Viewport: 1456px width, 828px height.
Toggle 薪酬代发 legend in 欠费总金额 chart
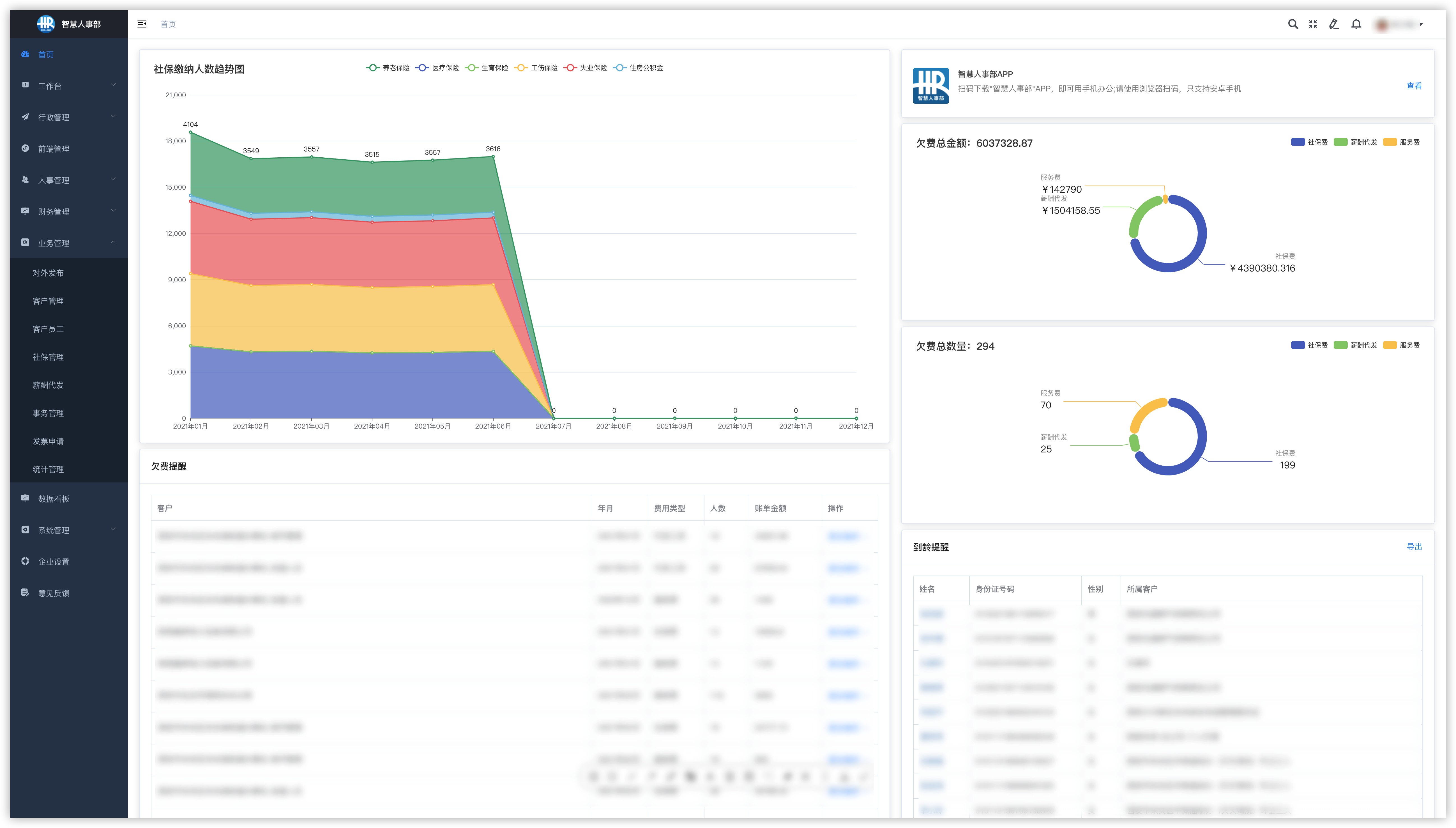1355,142
